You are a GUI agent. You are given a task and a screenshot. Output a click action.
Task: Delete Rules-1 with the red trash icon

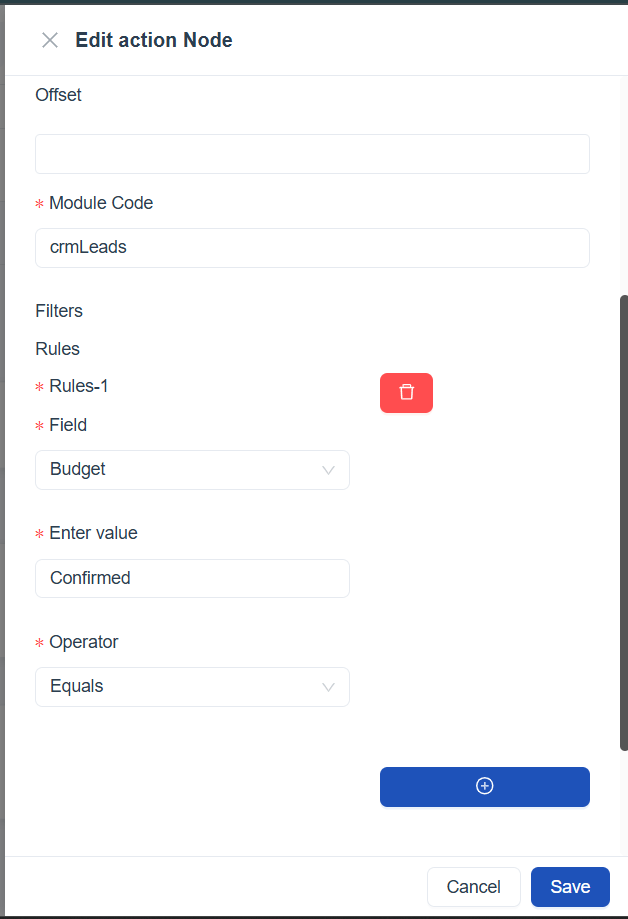click(406, 392)
